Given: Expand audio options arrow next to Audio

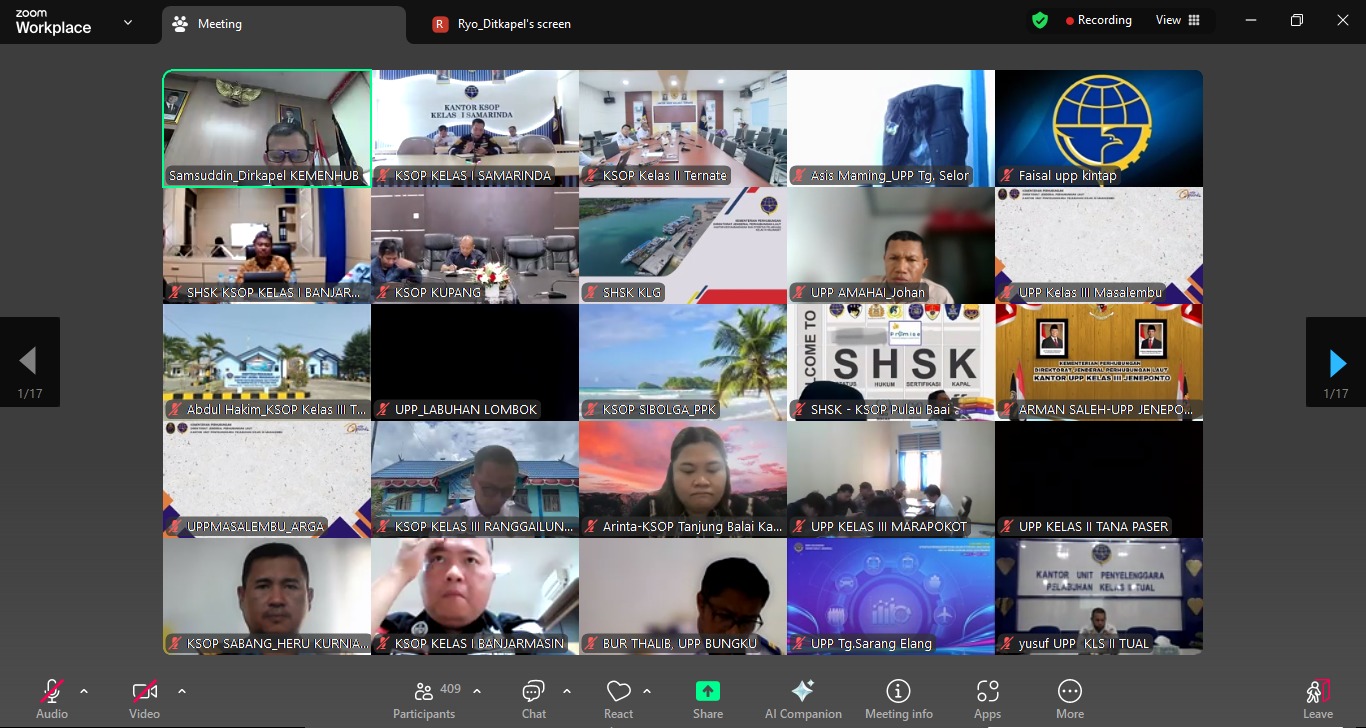Looking at the screenshot, I should point(84,691).
